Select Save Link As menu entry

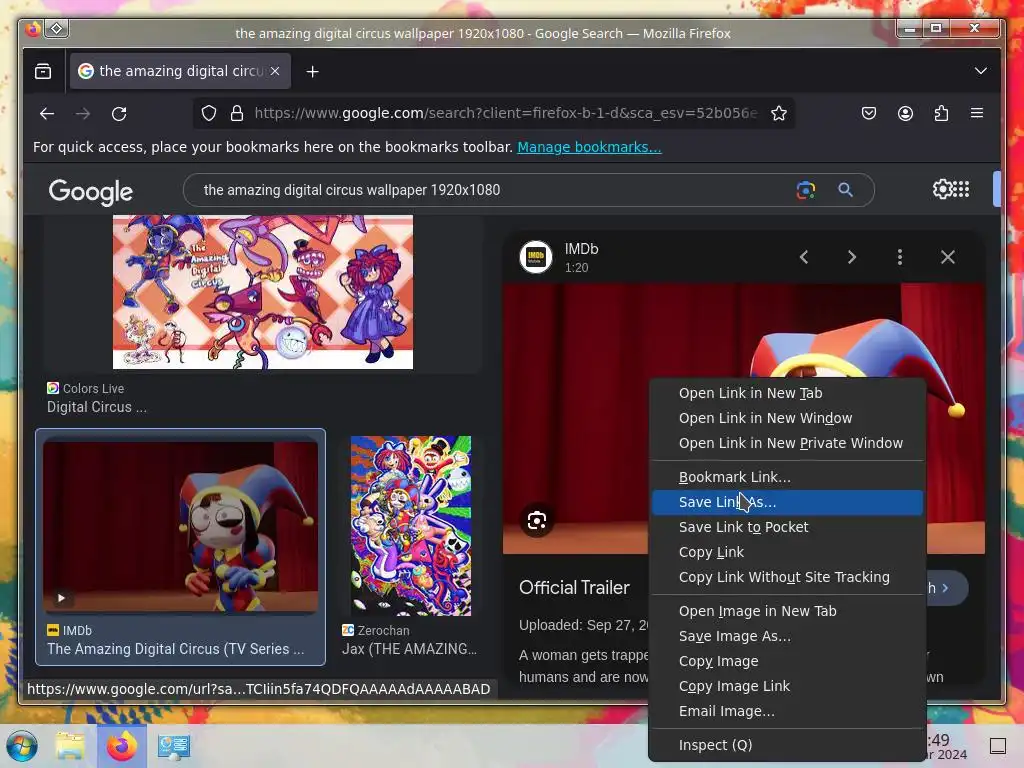[788, 502]
